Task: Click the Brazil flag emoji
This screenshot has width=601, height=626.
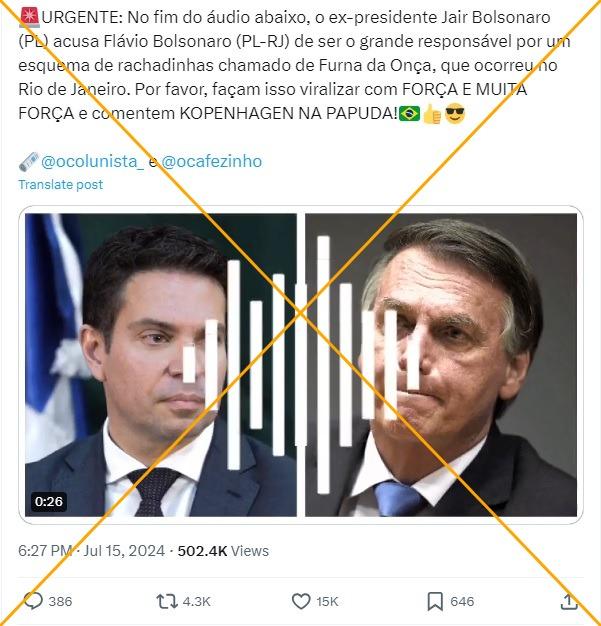Action: pyautogui.click(x=409, y=113)
